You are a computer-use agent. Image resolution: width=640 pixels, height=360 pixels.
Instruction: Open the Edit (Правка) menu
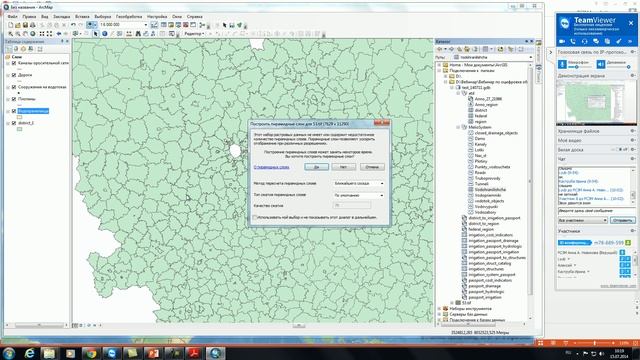tap(29, 17)
